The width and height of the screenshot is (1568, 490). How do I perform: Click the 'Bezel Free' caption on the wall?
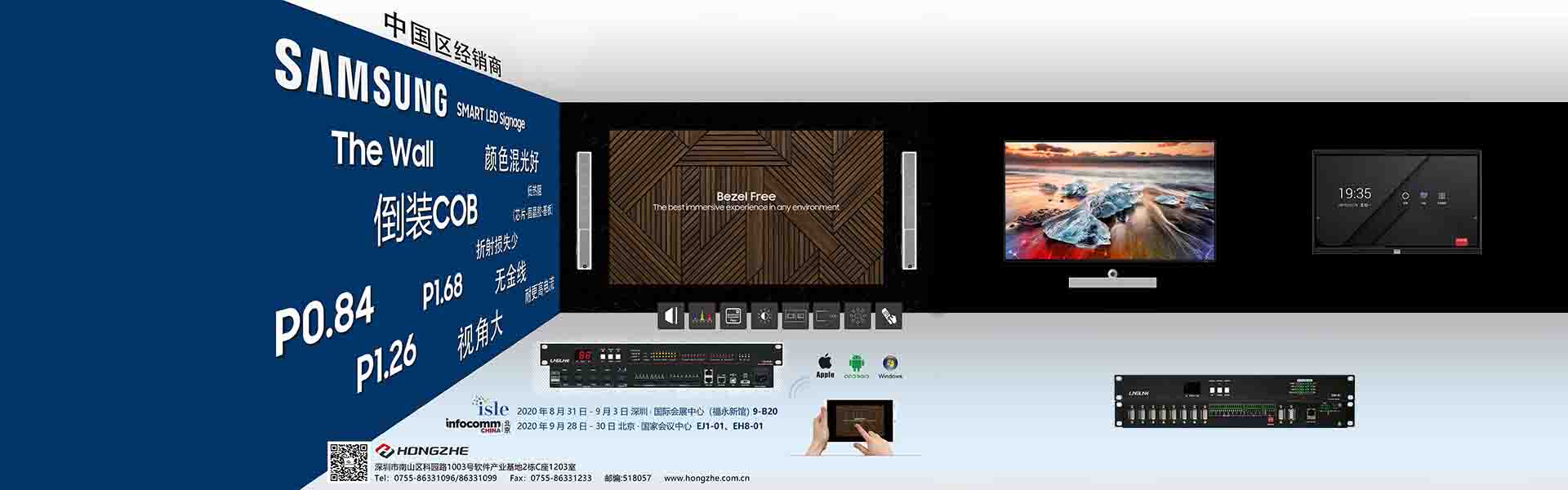tap(746, 196)
